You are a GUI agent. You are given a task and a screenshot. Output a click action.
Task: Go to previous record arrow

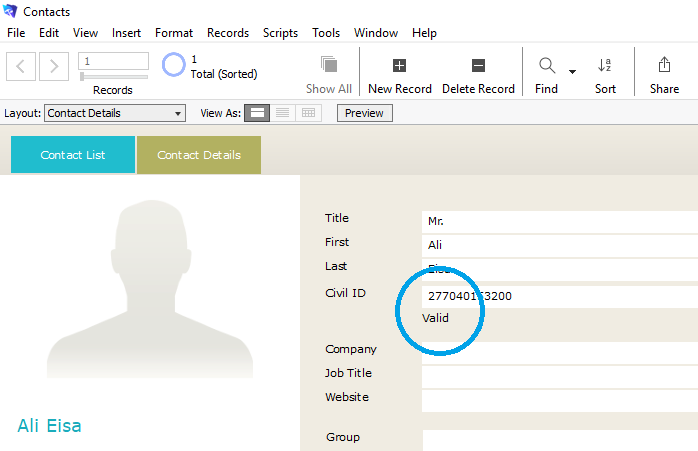point(22,67)
